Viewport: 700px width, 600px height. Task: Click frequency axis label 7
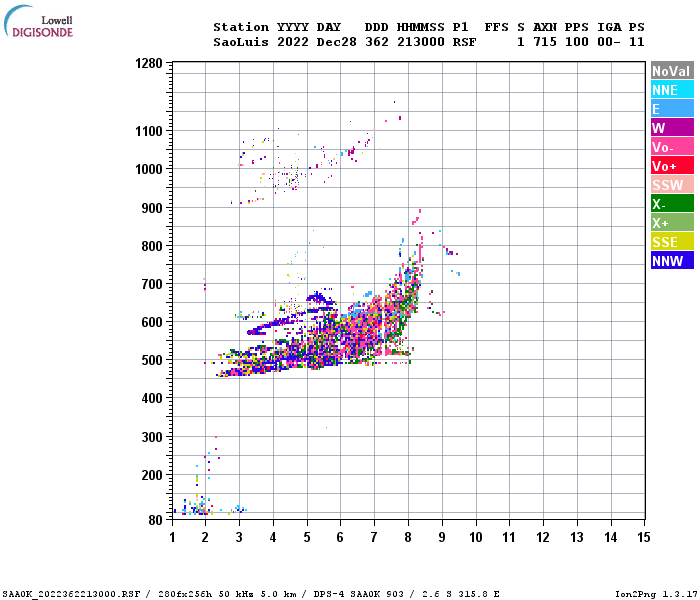374,537
